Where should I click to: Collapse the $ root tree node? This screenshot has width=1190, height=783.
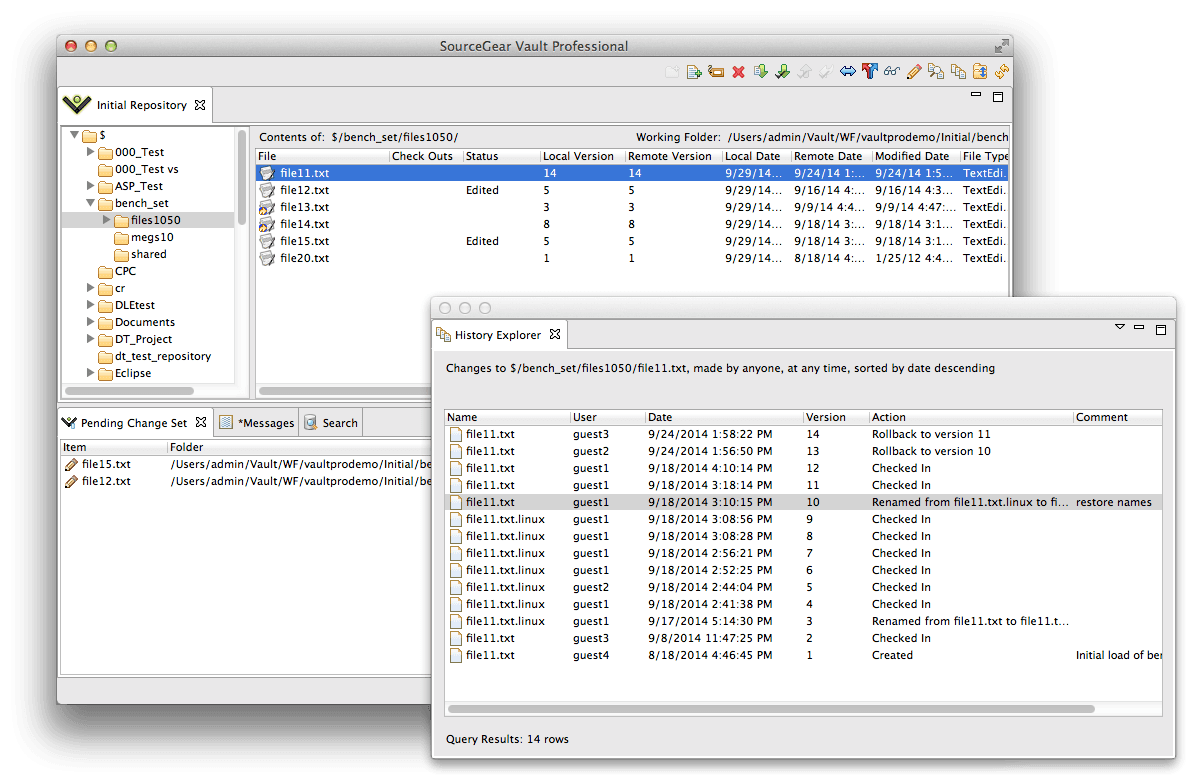tap(74, 135)
